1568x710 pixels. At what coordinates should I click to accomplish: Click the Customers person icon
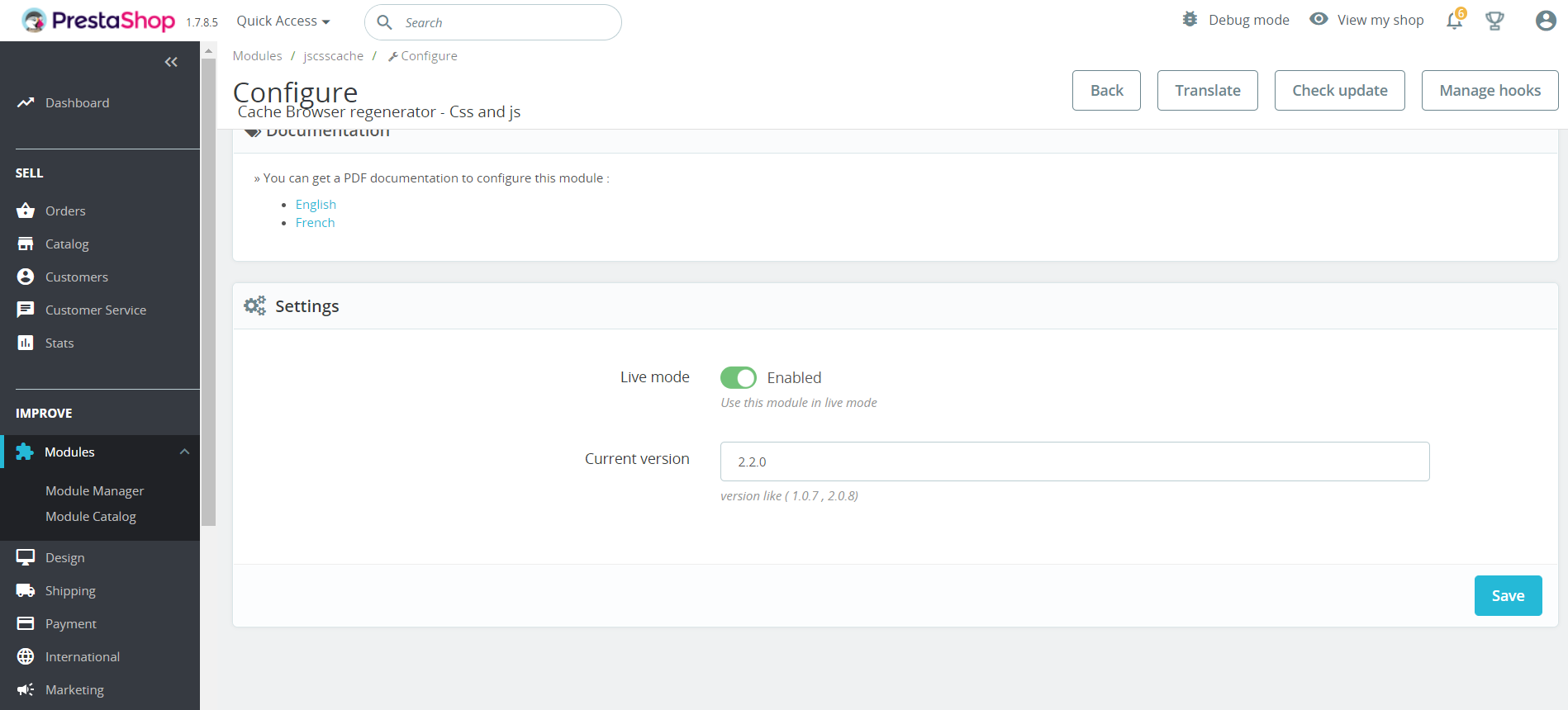pos(26,277)
